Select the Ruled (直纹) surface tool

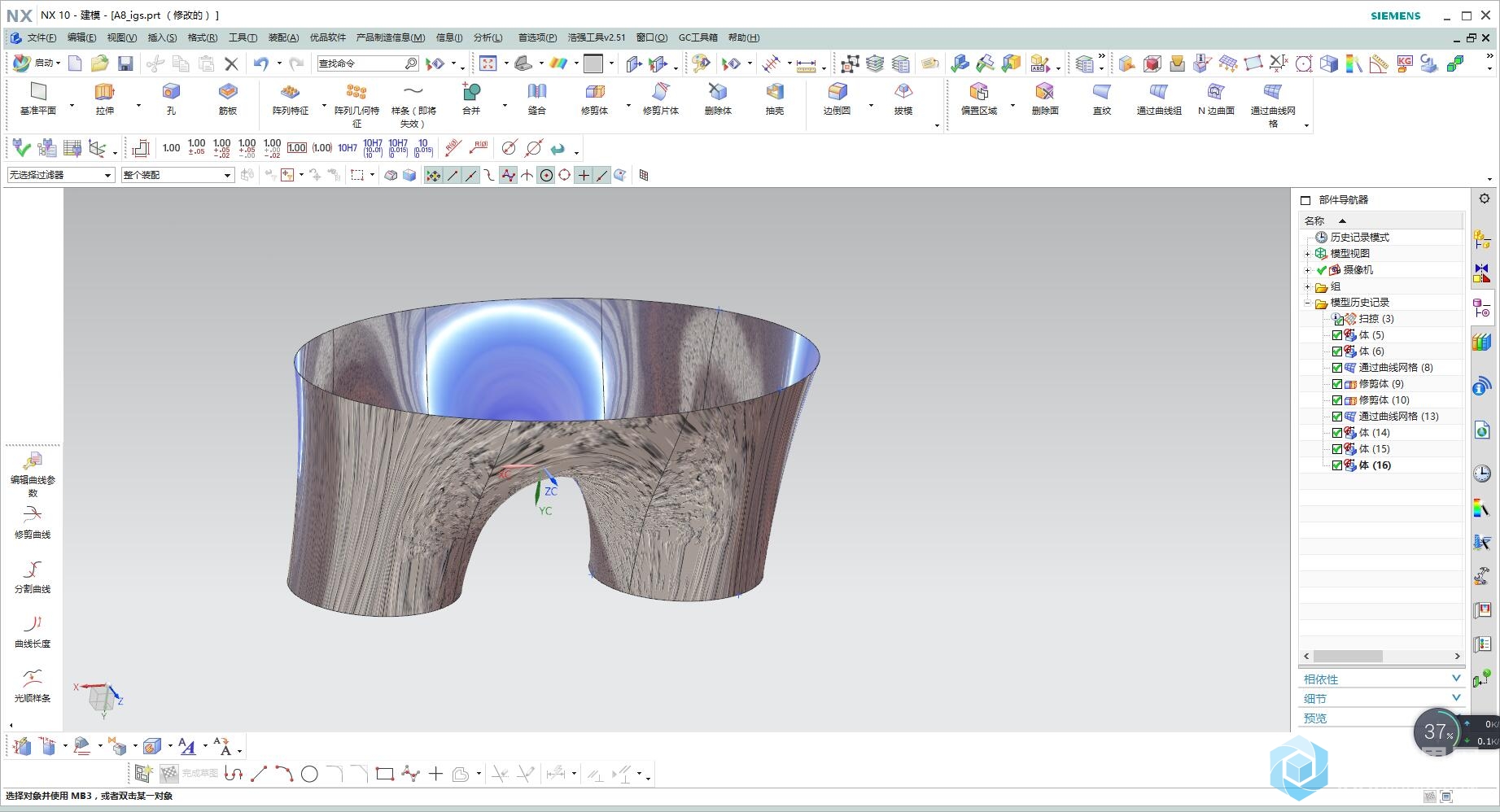1101,98
